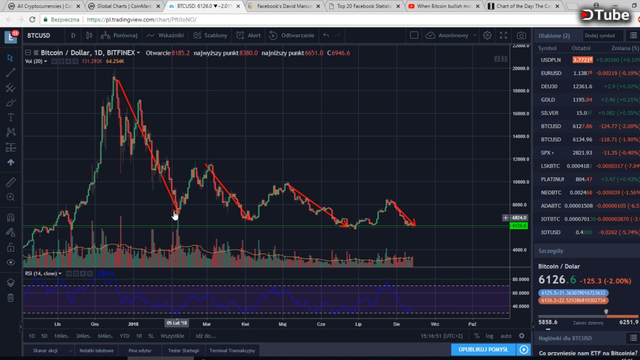Select the 1R time range
This screenshot has height=360, width=640.
pyautogui.click(x=139, y=336)
